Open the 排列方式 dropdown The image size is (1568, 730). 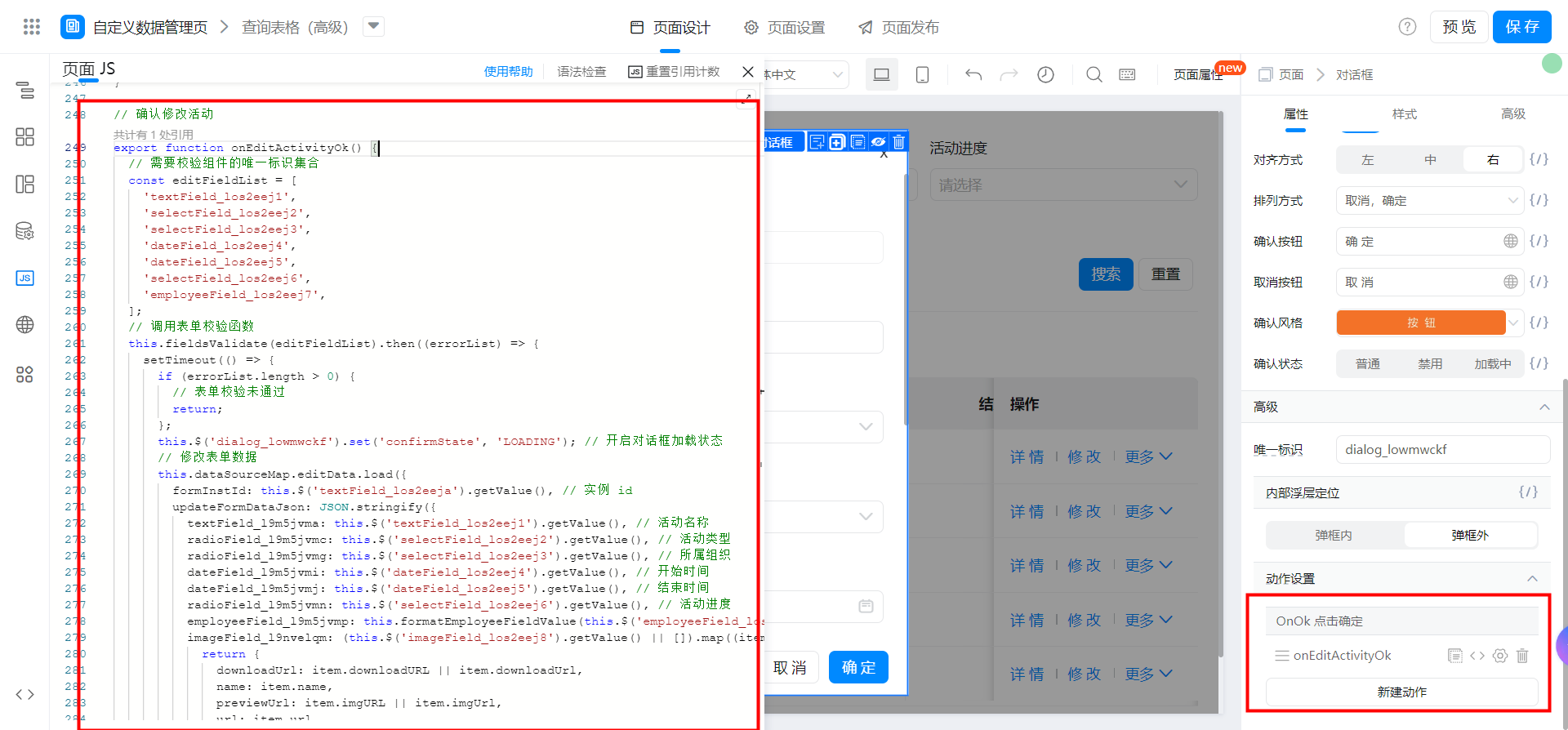[x=1429, y=201]
